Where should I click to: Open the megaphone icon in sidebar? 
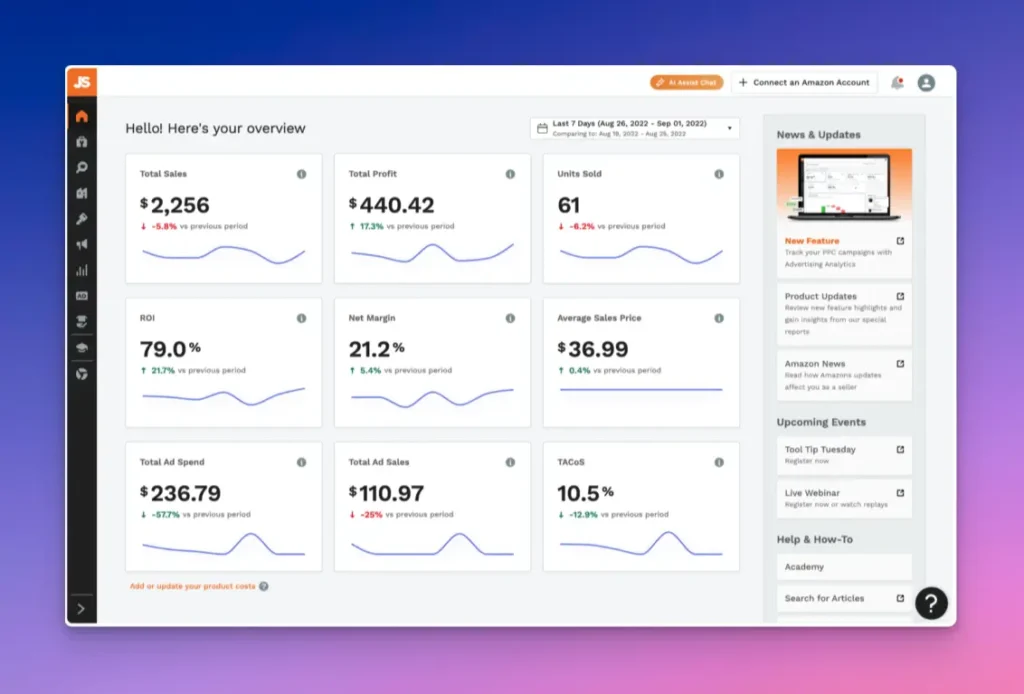pos(82,244)
